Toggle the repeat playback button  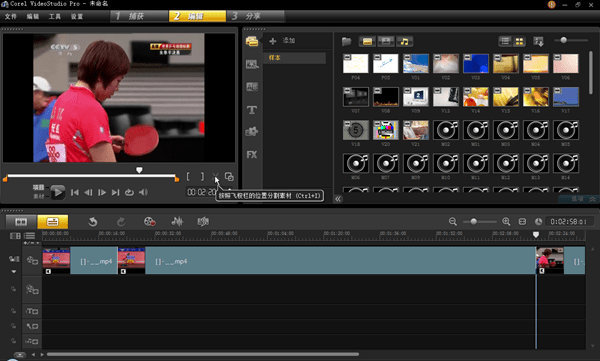129,192
